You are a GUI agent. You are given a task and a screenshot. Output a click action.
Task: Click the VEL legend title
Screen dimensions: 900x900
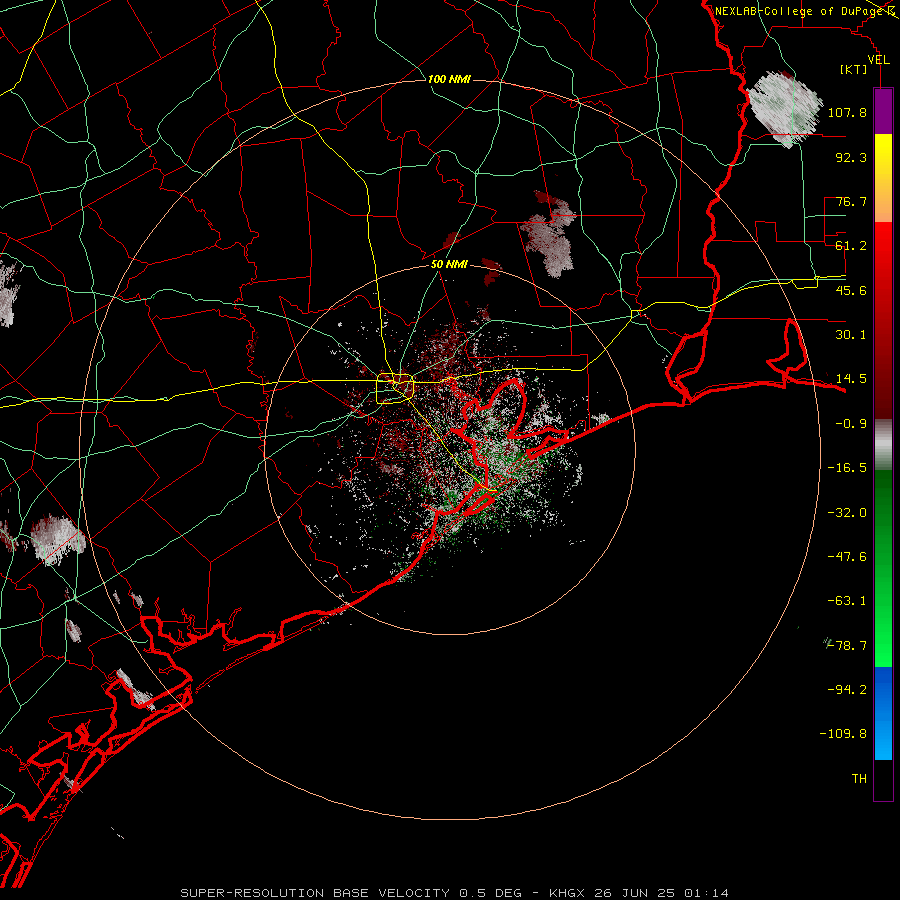click(x=878, y=60)
